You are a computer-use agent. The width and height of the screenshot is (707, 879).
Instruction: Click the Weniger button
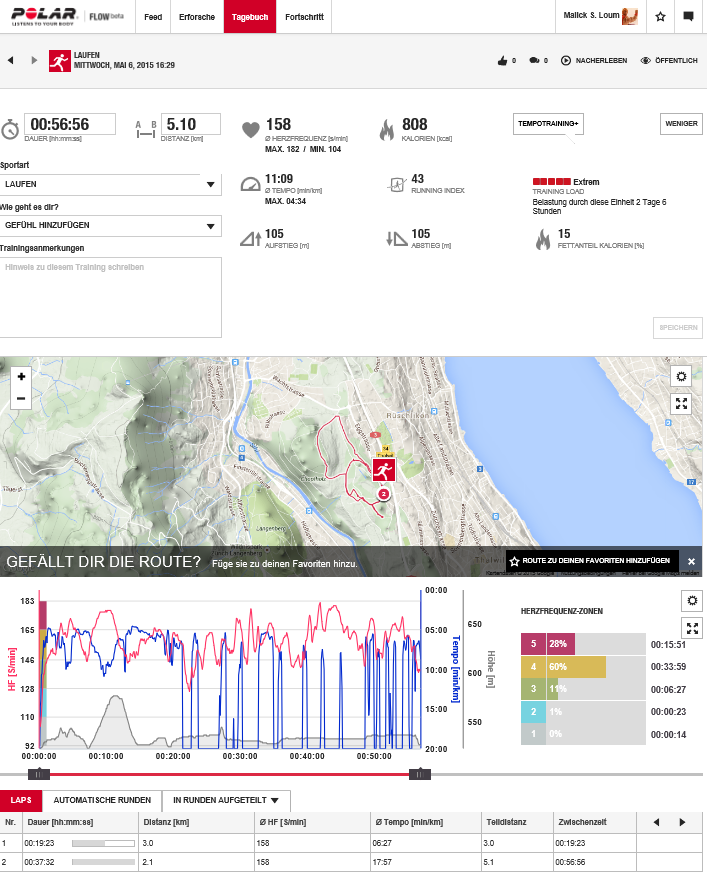(681, 123)
